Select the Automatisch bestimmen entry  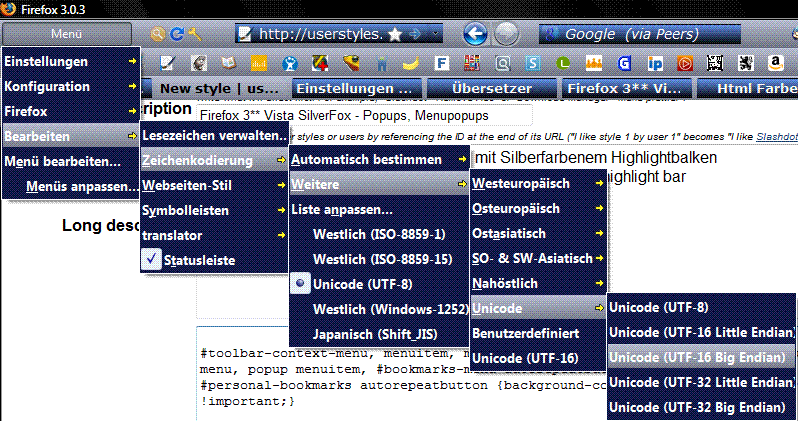[x=379, y=159]
